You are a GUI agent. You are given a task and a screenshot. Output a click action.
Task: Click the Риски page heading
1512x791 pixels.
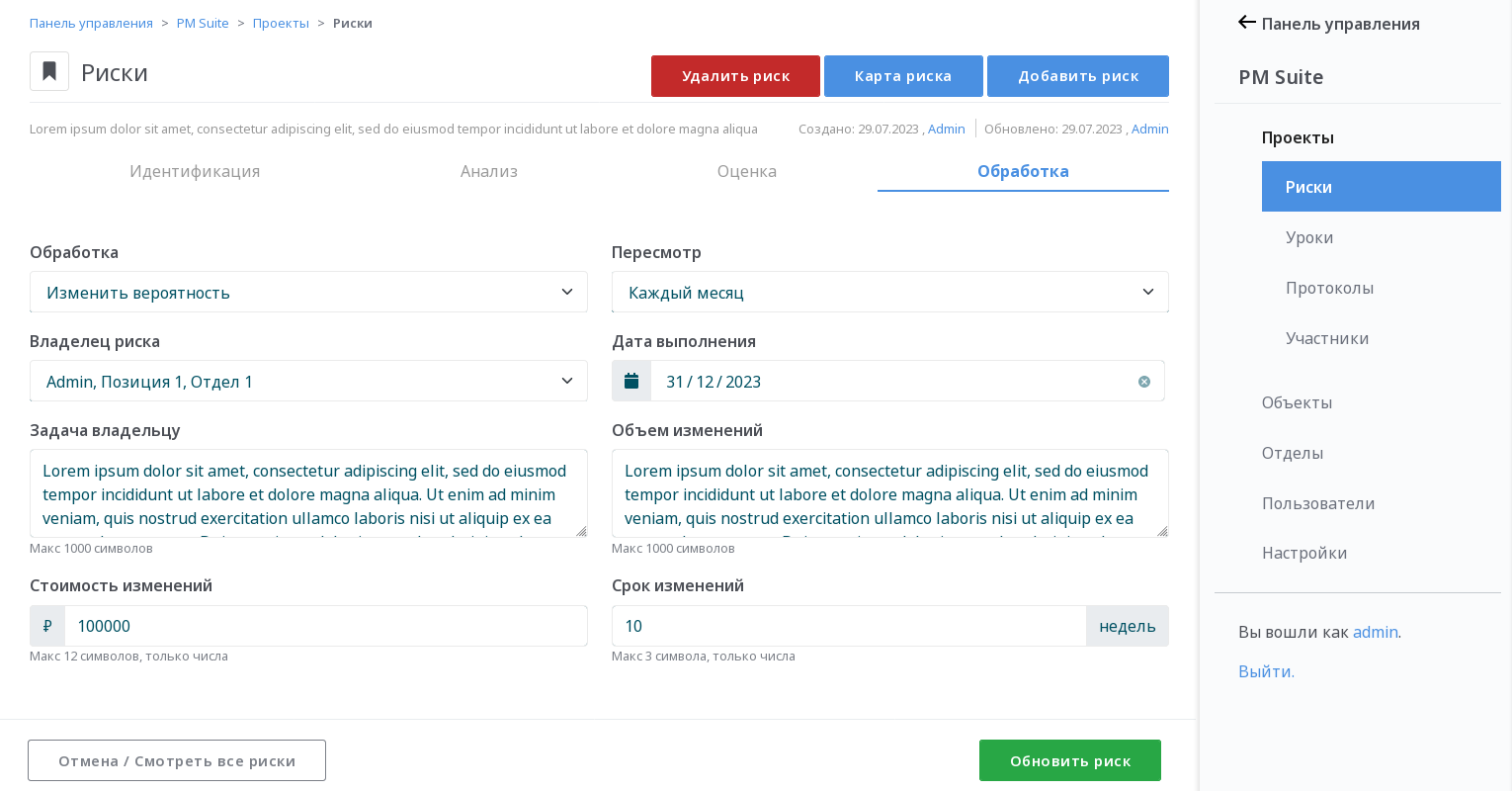tap(115, 72)
